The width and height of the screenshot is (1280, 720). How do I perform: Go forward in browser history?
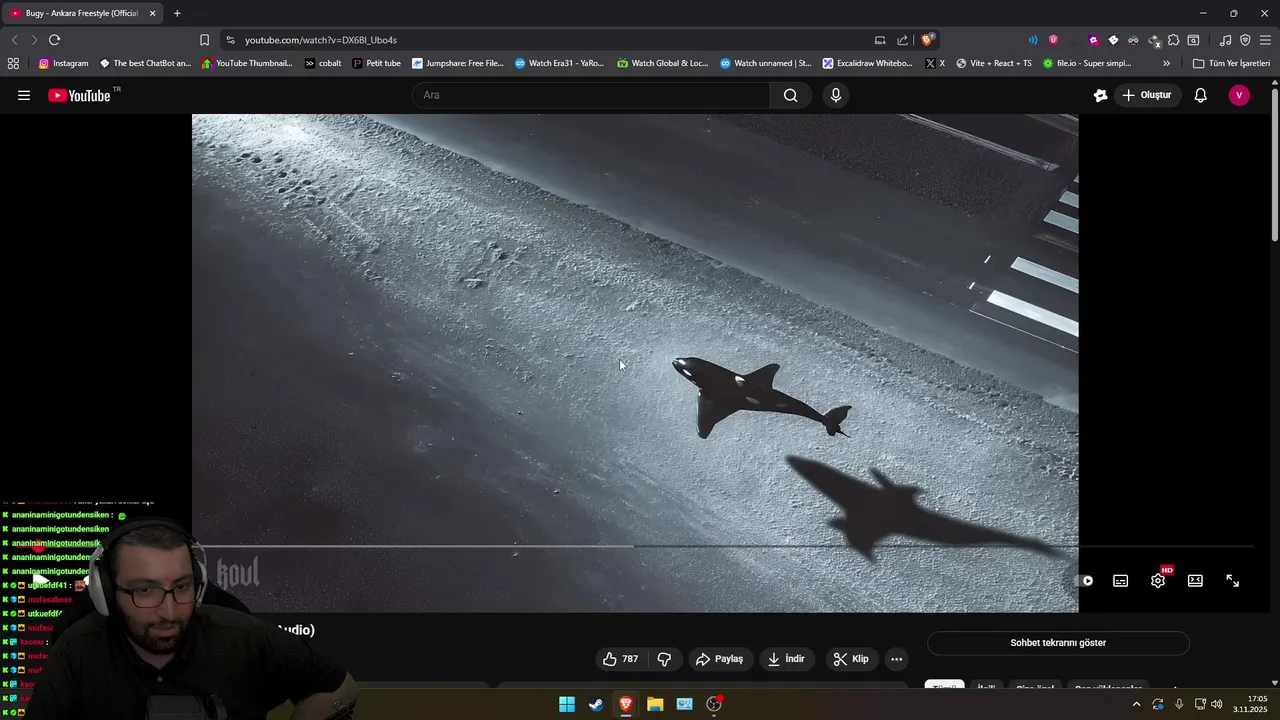(34, 40)
